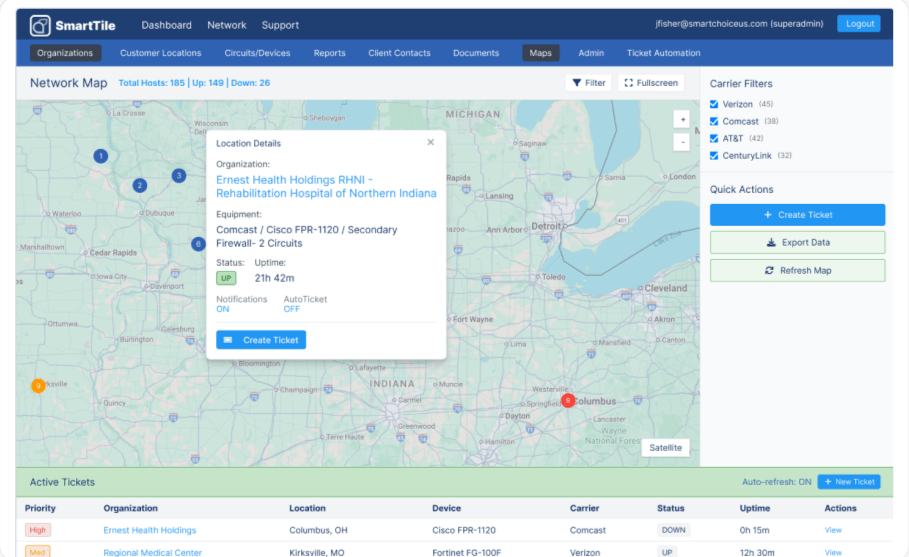Switch to Admin tab
Screen dimensions: 909x557
point(591,53)
